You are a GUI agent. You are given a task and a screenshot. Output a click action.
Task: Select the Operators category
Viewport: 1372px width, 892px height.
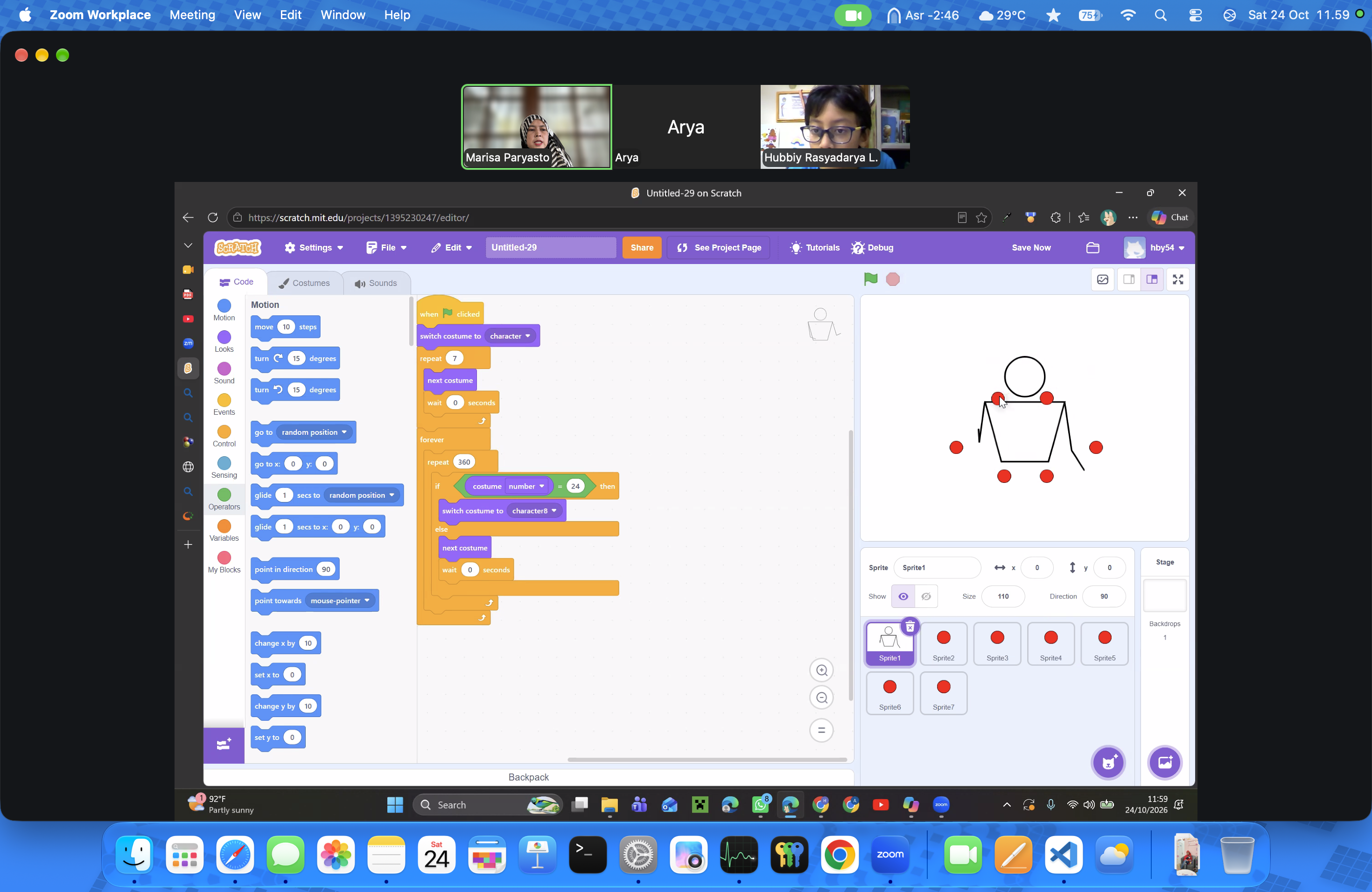click(224, 499)
